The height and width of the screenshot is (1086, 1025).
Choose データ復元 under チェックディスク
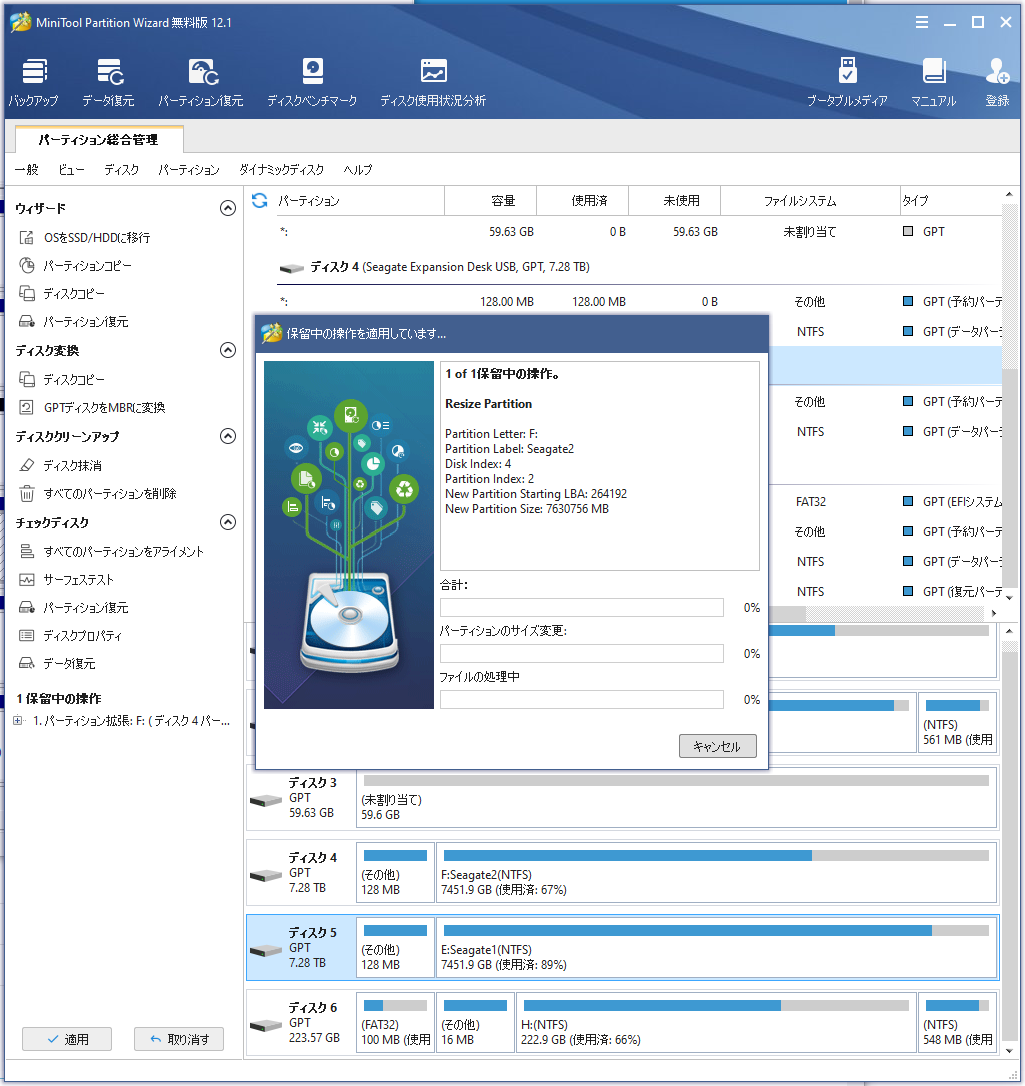57,664
